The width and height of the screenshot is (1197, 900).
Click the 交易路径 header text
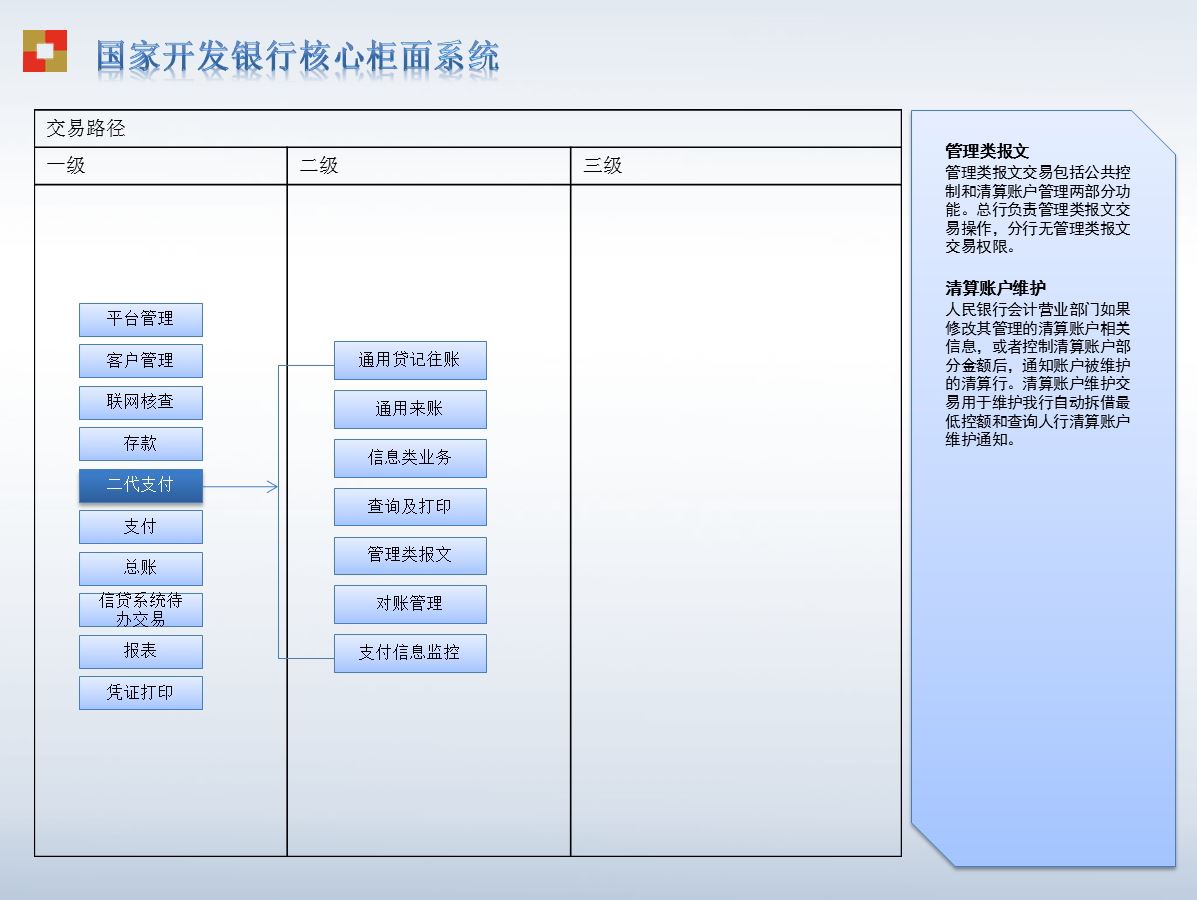86,128
